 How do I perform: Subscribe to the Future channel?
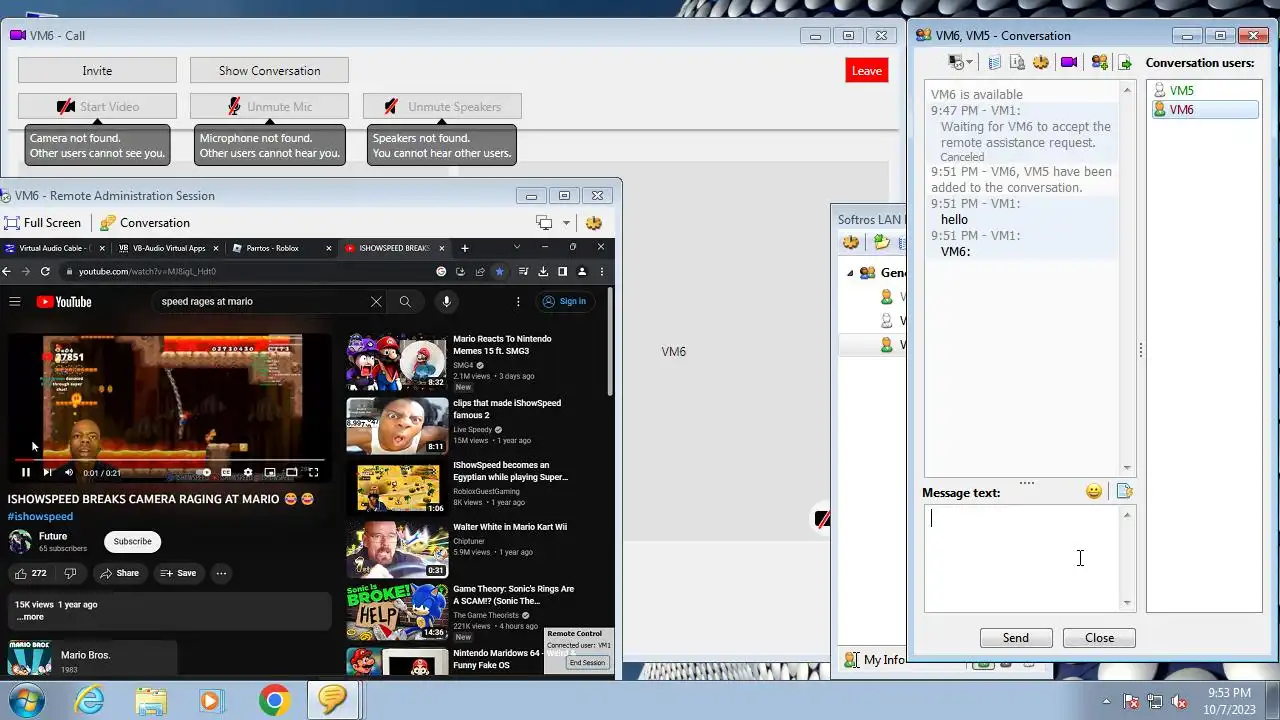click(x=132, y=541)
